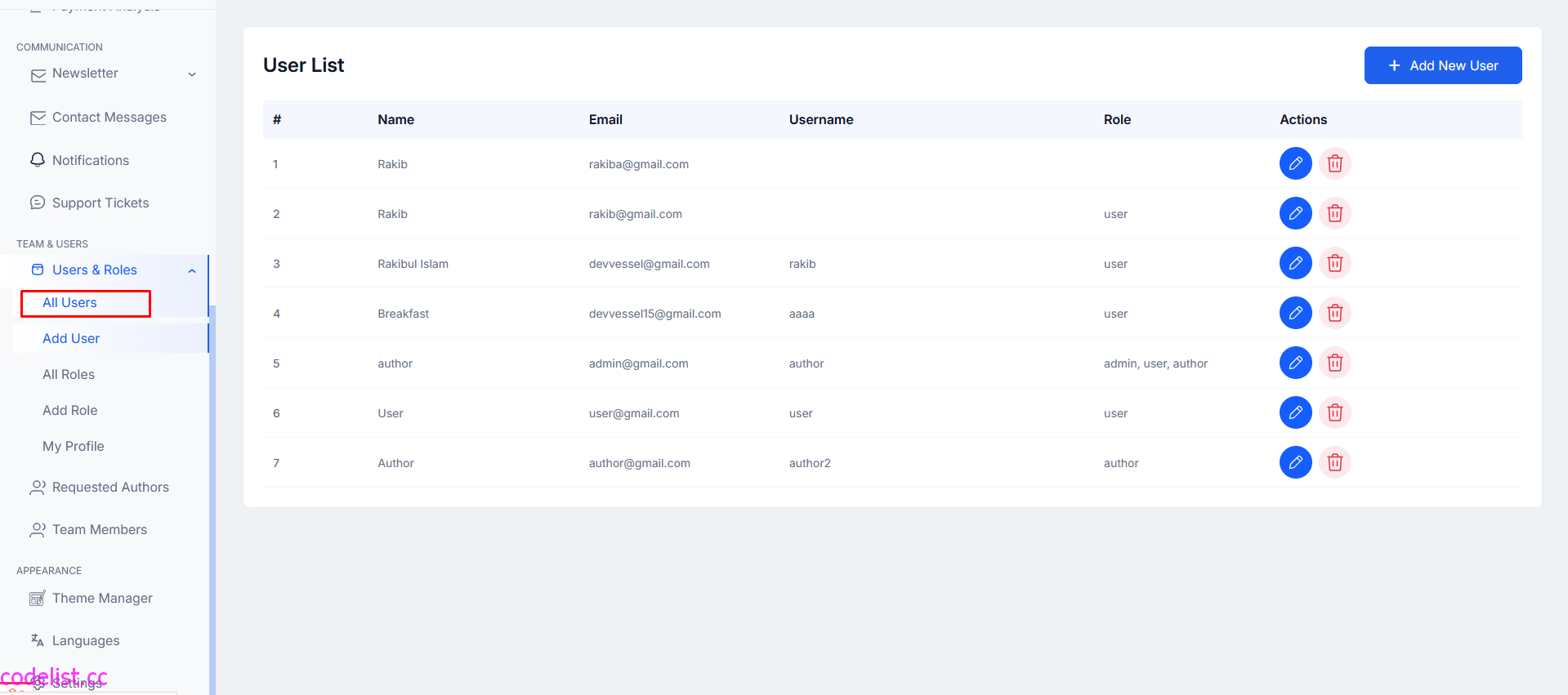1568x695 pixels.
Task: Delete user rakiba@gmail.com with trash icon
Action: pyautogui.click(x=1335, y=163)
